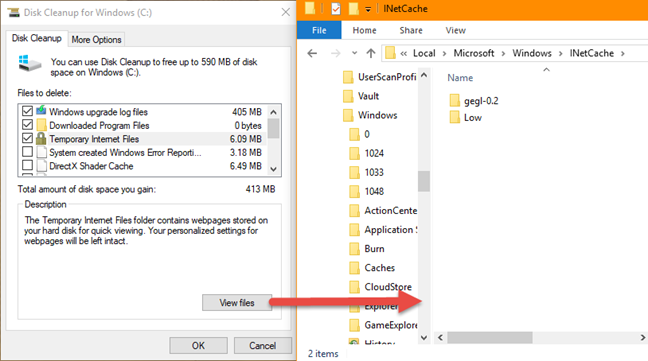Image resolution: width=648 pixels, height=361 pixels.
Task: Click the Files to delete scrollbar thumb
Action: pos(273,128)
